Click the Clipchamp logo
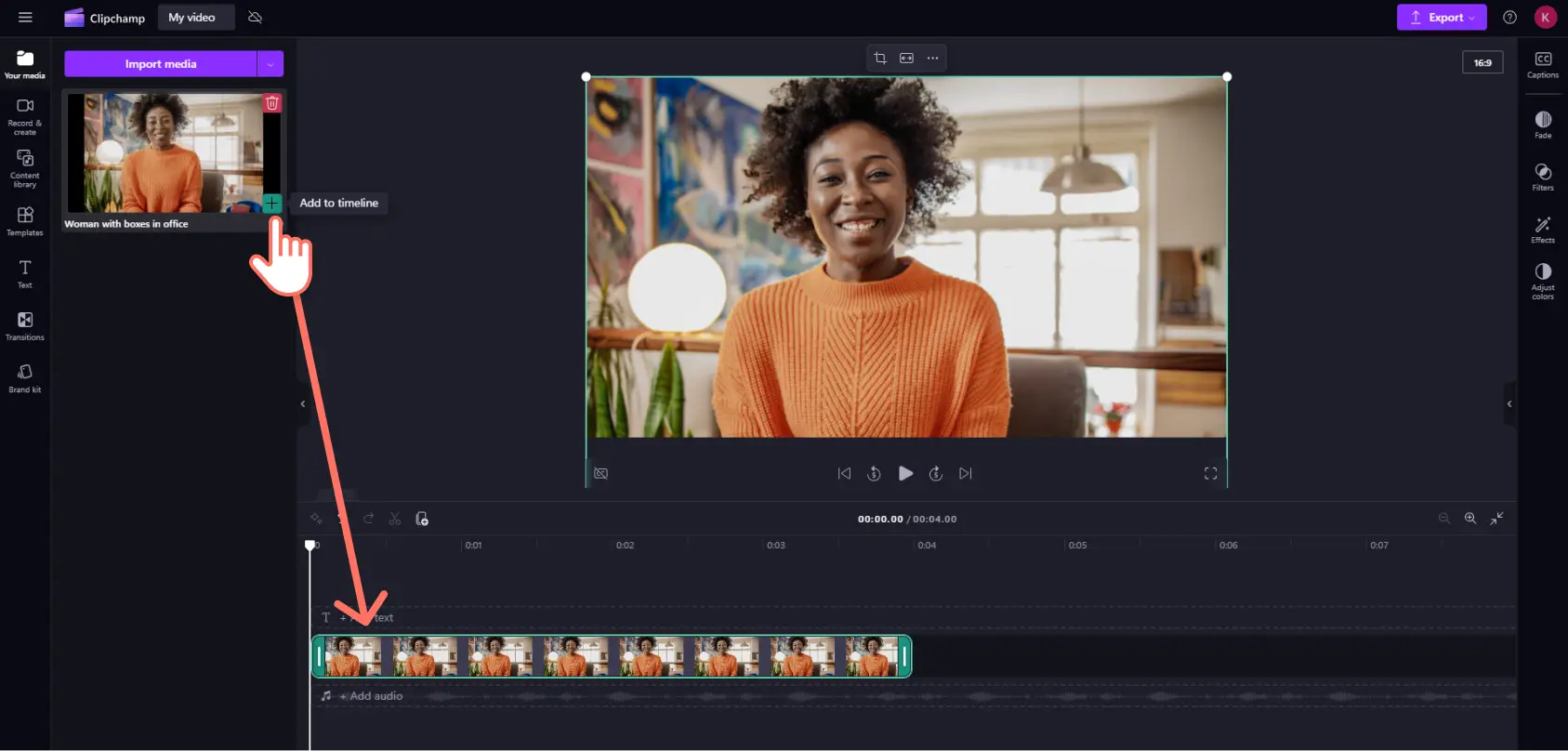 coord(104,18)
